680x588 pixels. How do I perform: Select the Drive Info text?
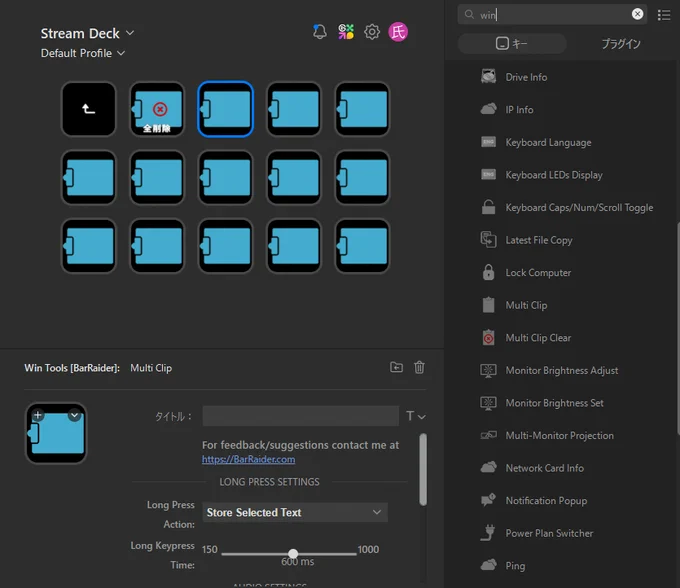coord(526,77)
